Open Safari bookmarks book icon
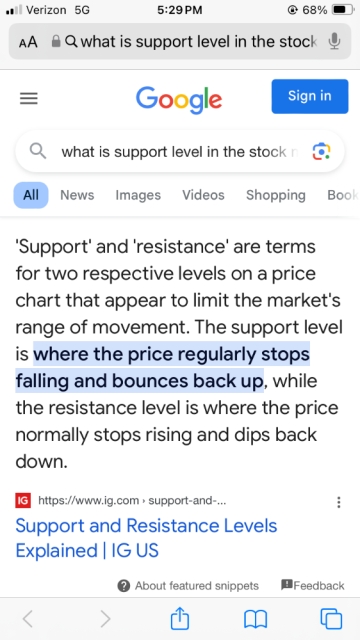The height and width of the screenshot is (640, 360). click(256, 619)
